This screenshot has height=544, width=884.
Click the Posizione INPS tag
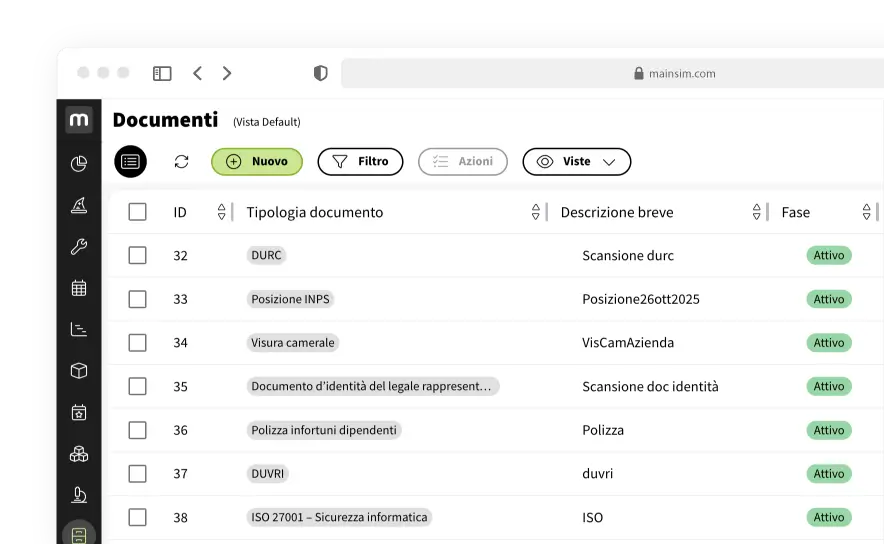point(290,299)
